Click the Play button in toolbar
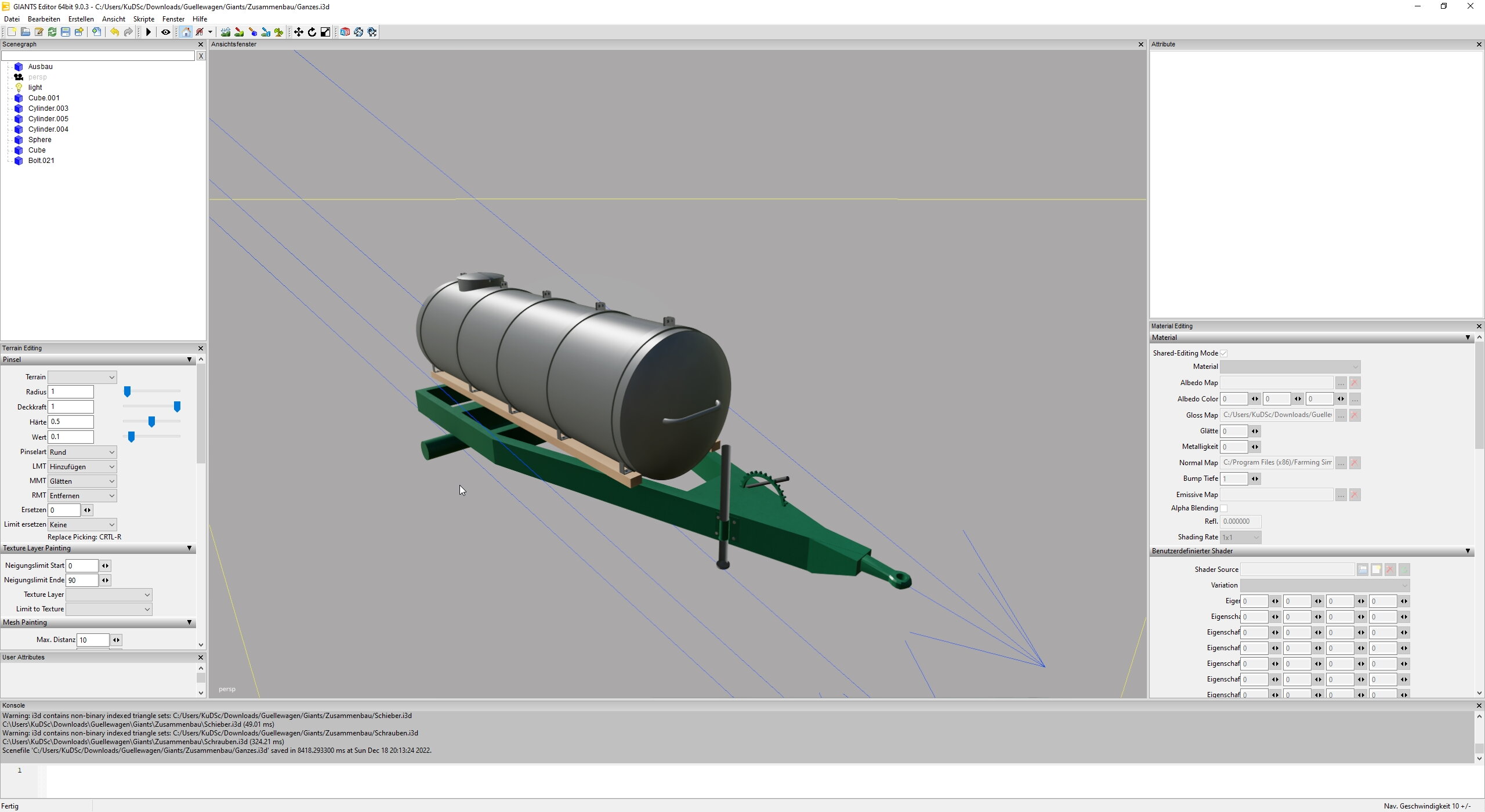Image resolution: width=1485 pixels, height=812 pixels. click(x=148, y=32)
